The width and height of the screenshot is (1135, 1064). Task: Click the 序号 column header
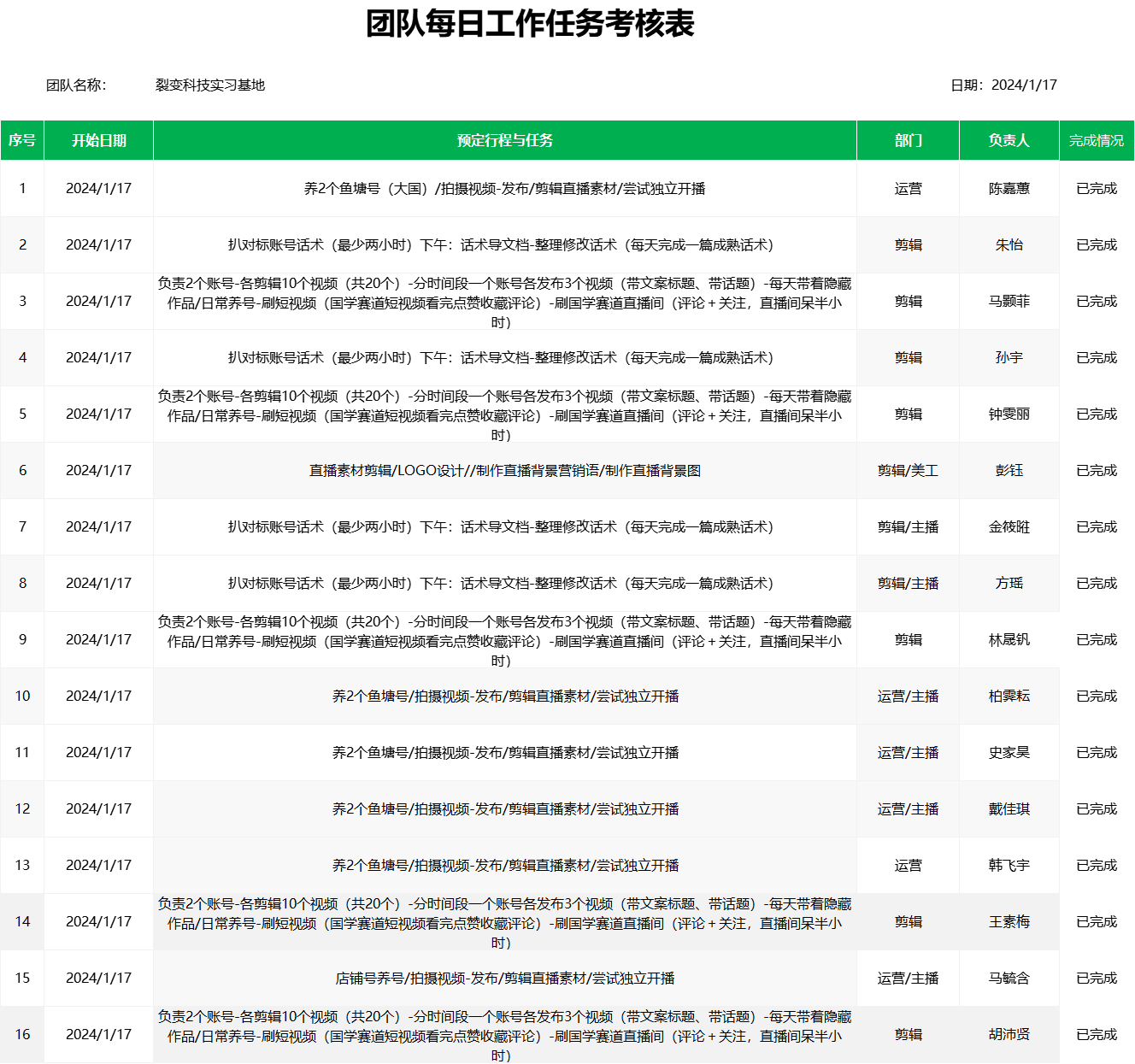tap(22, 140)
